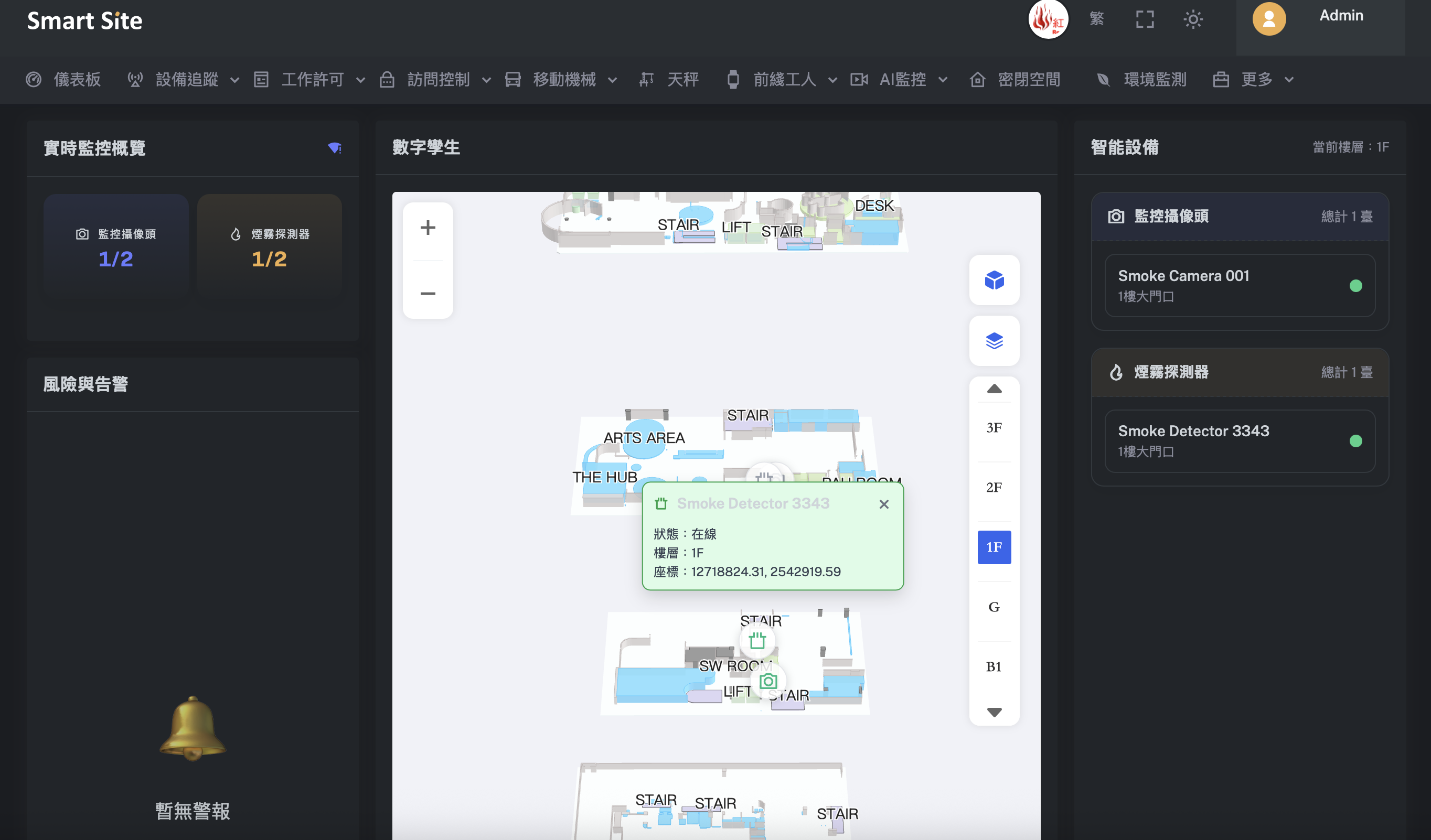This screenshot has height=840, width=1431.
Task: Switch to floor 3F
Action: pyautogui.click(x=994, y=428)
